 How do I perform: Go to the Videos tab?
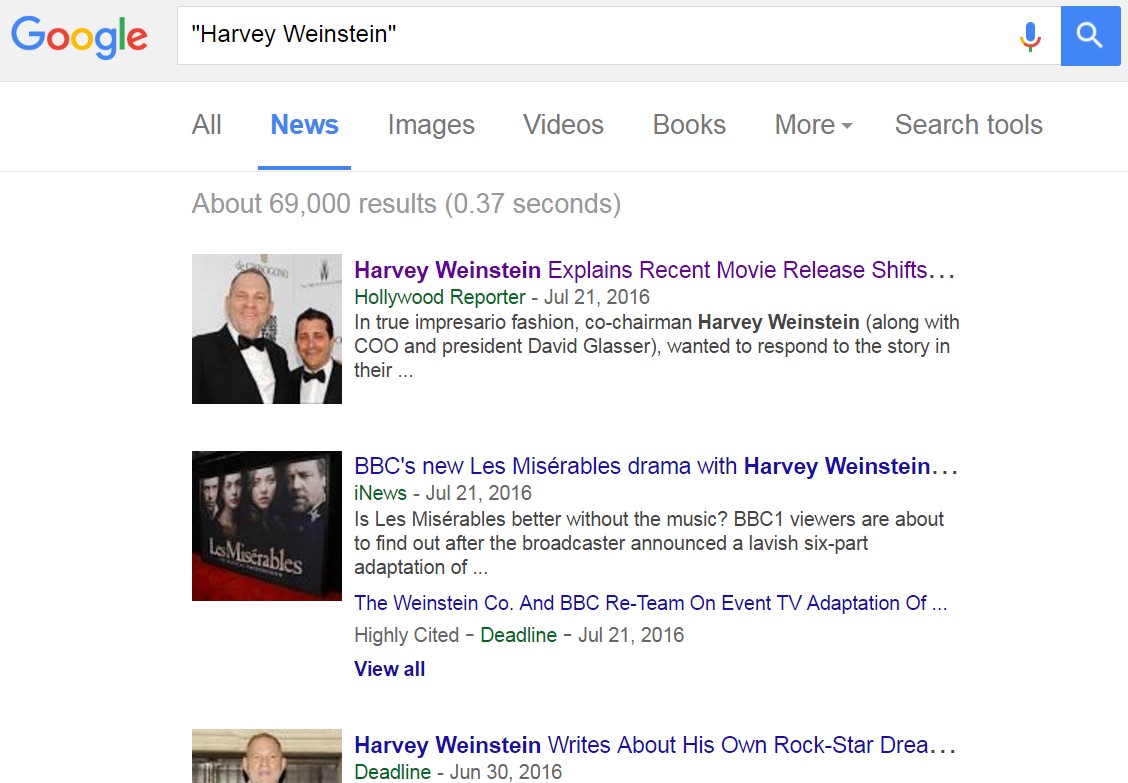coord(563,125)
